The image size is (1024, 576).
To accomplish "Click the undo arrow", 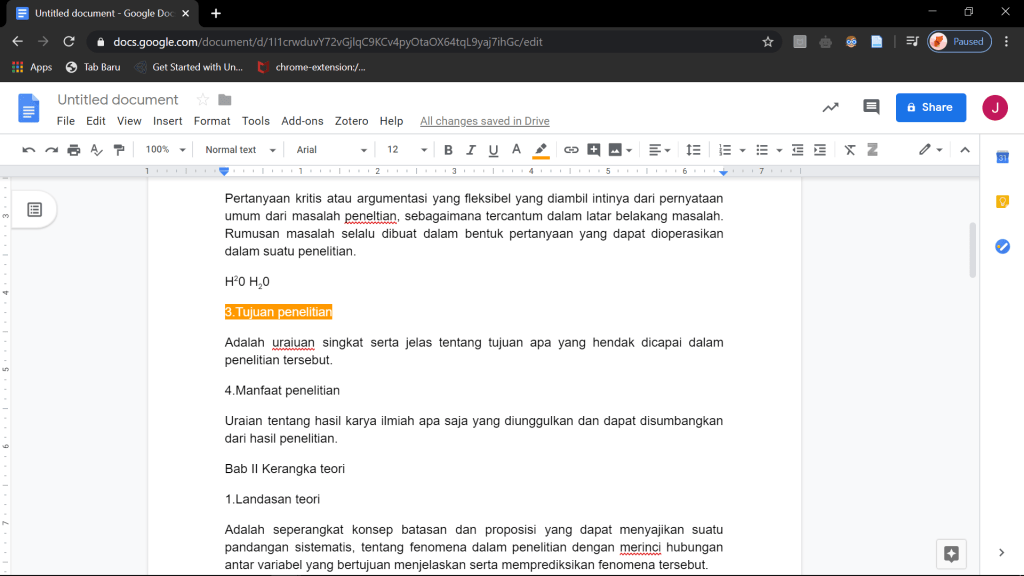I will point(28,150).
